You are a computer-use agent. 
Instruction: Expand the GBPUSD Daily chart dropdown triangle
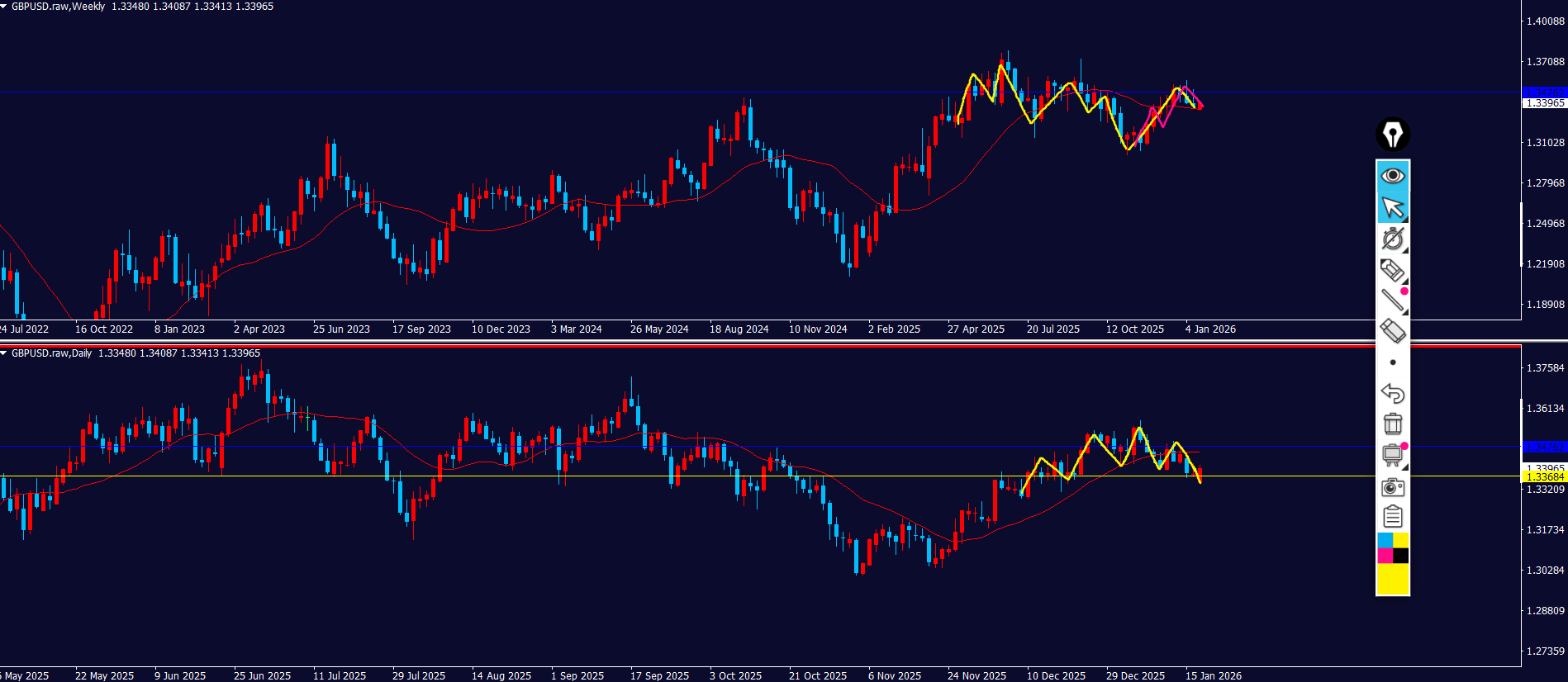[x=4, y=353]
